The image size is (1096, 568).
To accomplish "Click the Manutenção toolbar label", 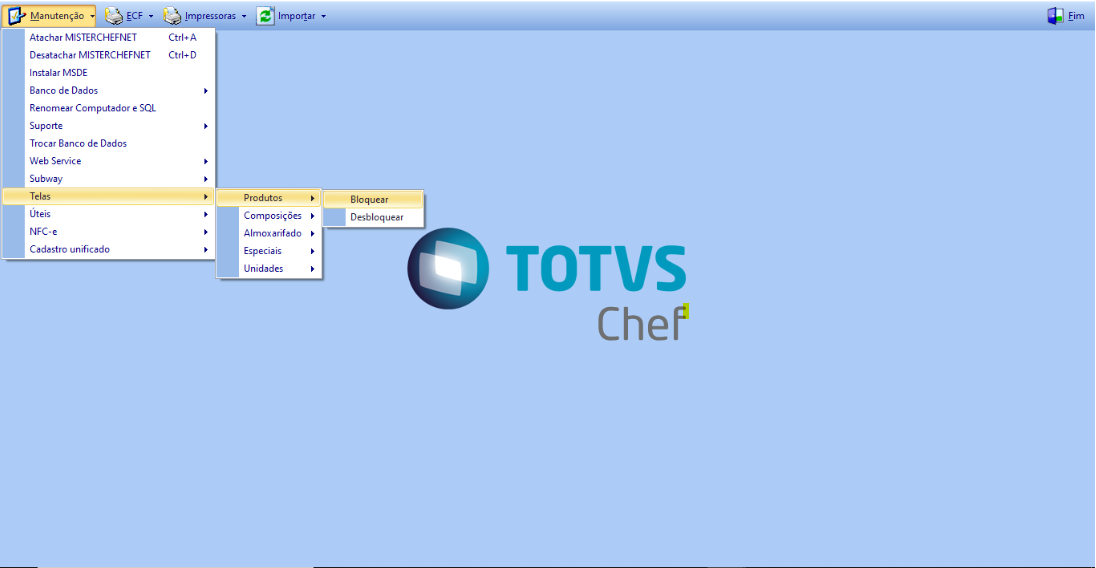I will [x=57, y=16].
